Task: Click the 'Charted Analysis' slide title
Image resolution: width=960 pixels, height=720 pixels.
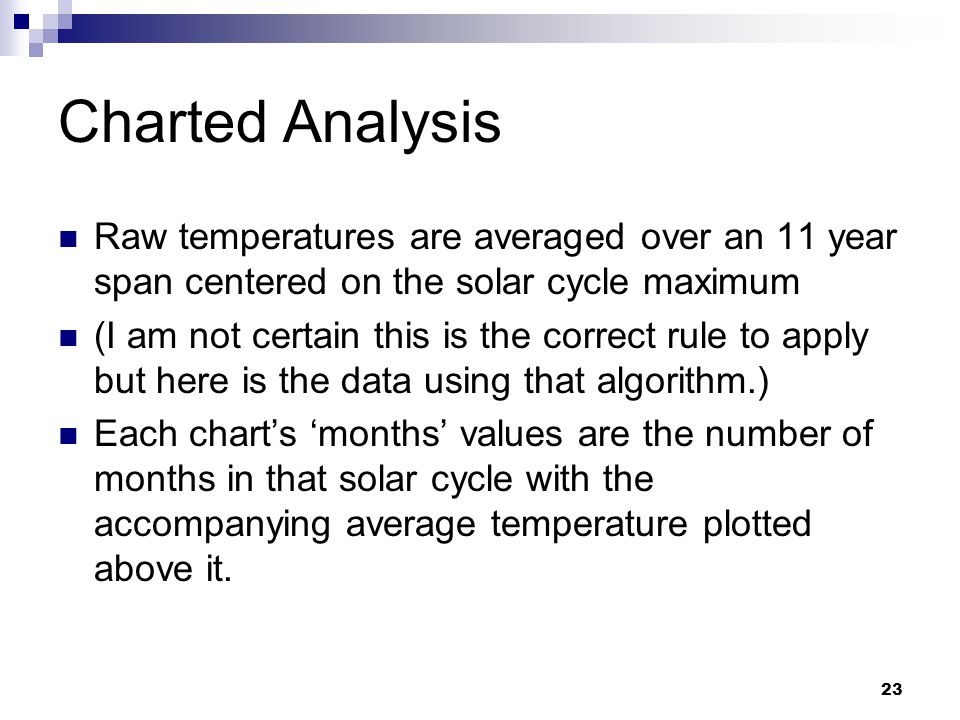Action: [x=280, y=124]
